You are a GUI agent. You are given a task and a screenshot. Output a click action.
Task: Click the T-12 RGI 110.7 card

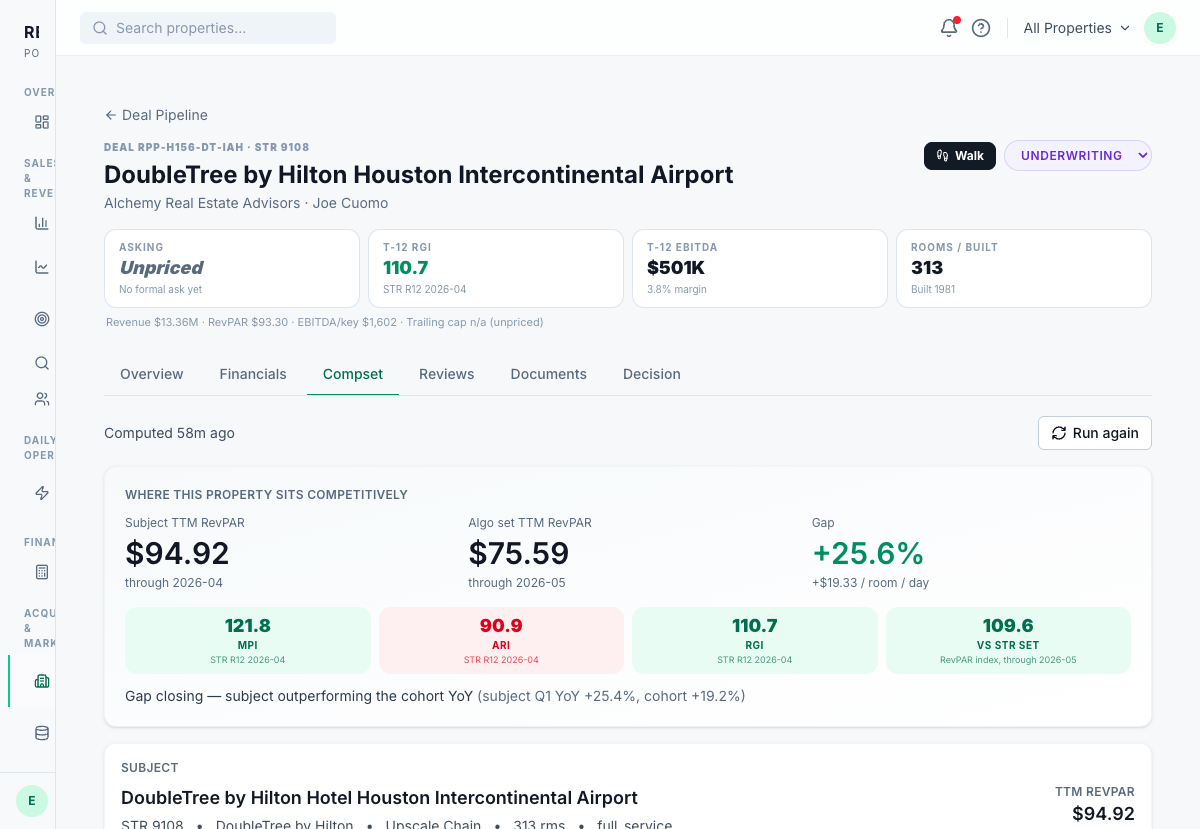(496, 268)
